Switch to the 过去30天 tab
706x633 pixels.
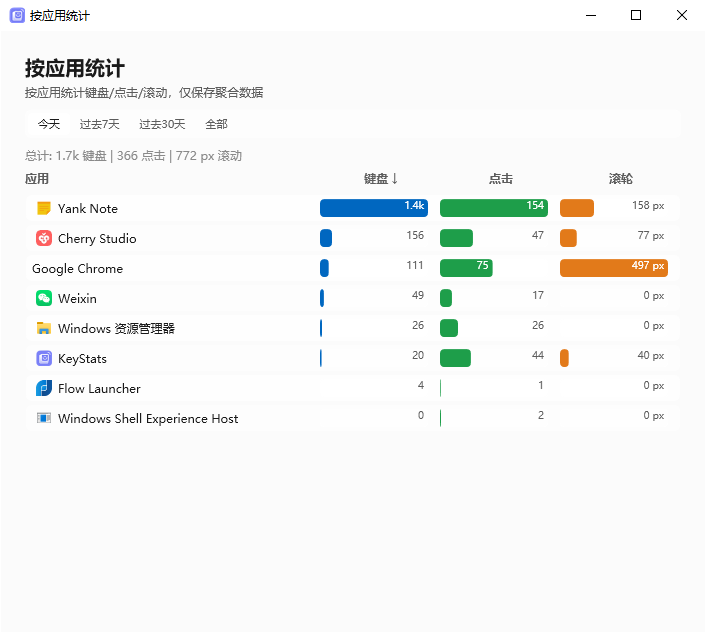[162, 124]
